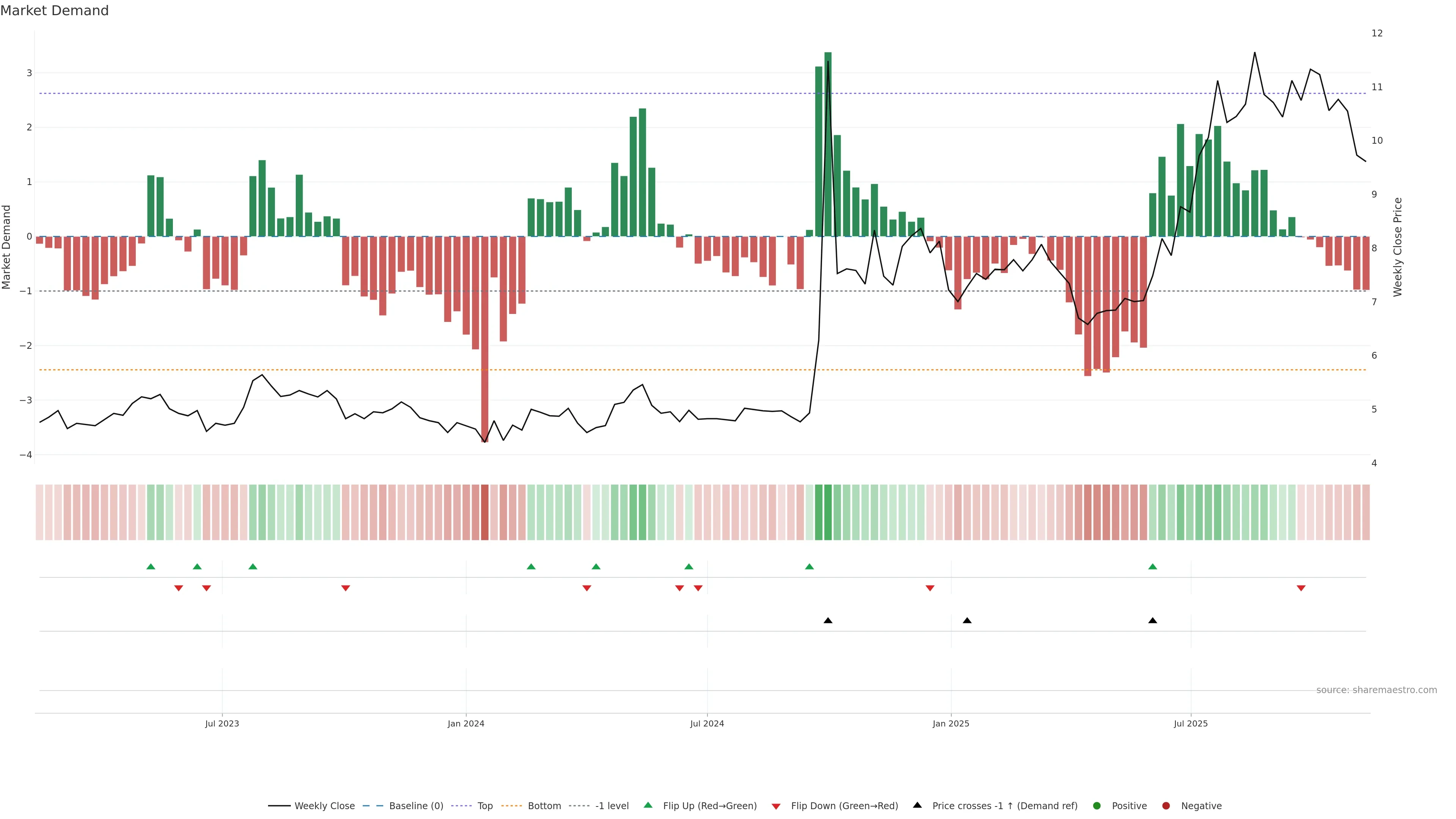Click the Market Demand chart title
This screenshot has height=819, width=1456.
coord(54,11)
